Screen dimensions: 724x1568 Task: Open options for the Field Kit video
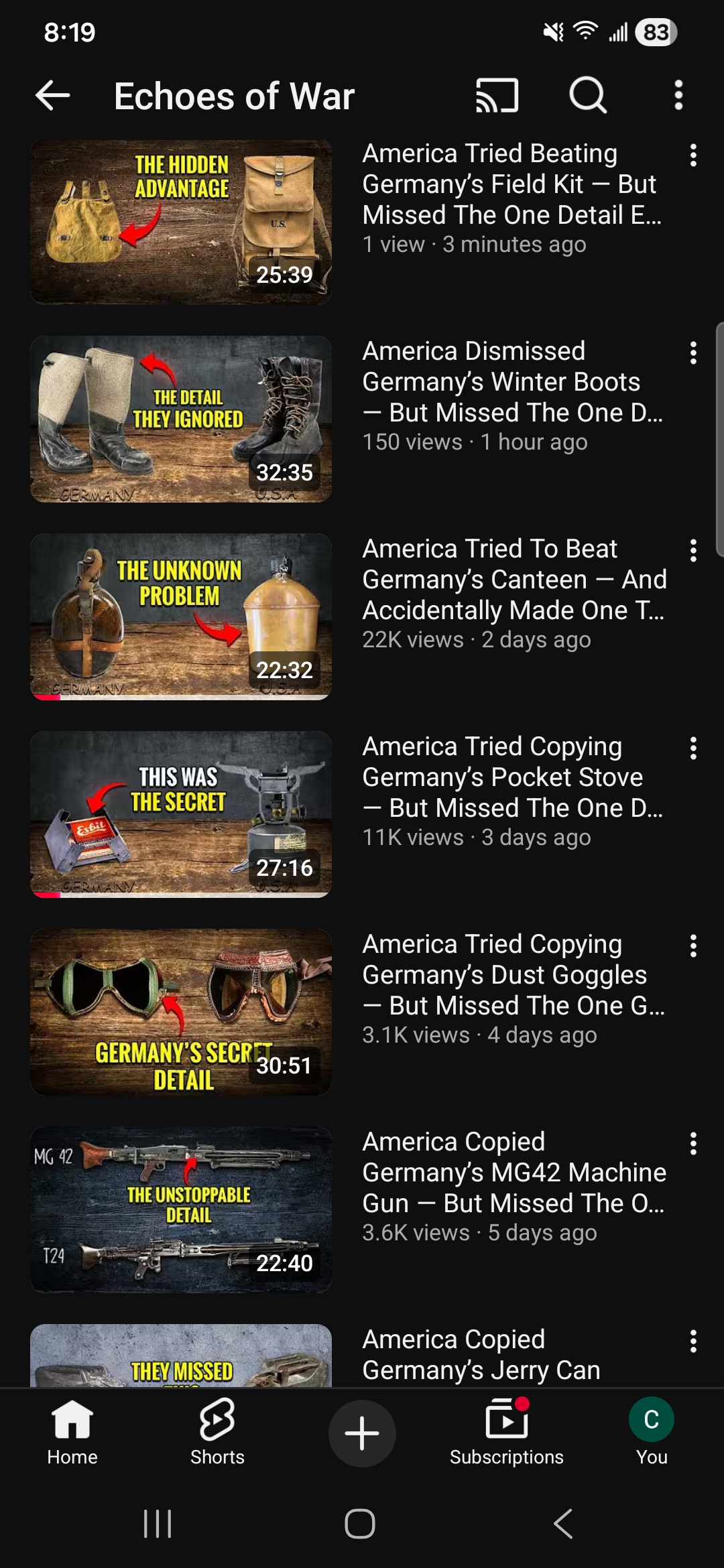click(x=693, y=155)
